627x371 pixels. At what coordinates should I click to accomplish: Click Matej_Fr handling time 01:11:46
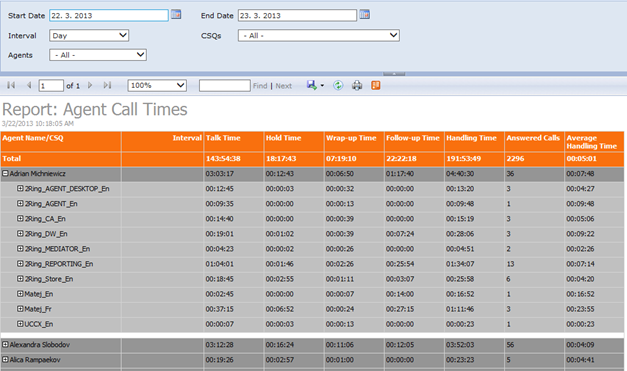click(x=460, y=309)
